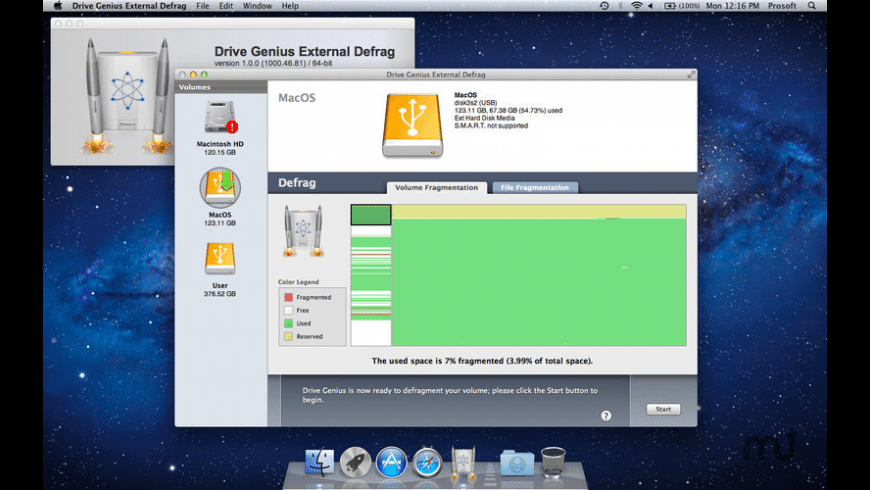Open App Store from the Dock
This screenshot has width=870, height=490.
(x=391, y=462)
